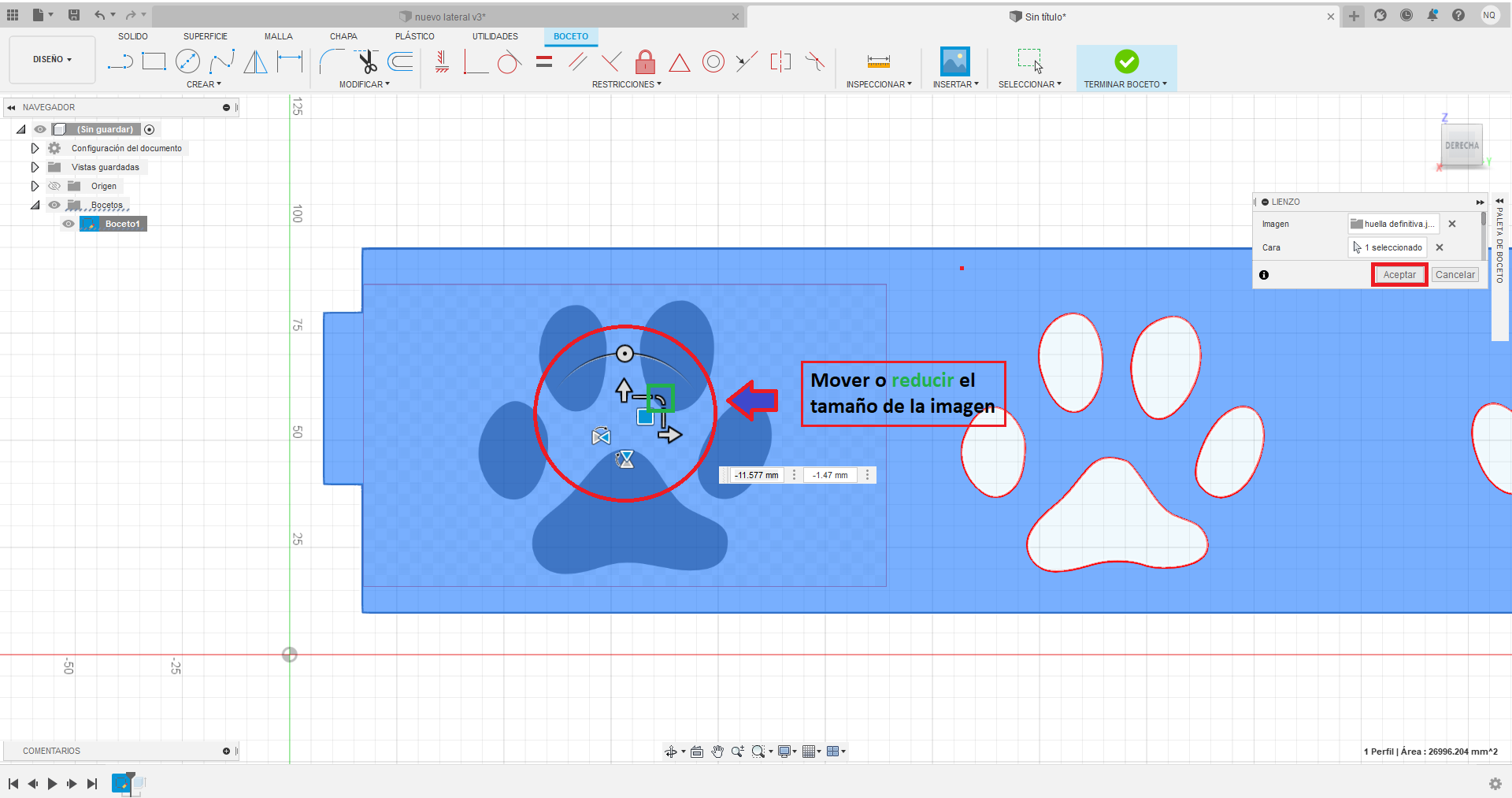This screenshot has width=1512, height=798.
Task: Switch to the CHAPA tab
Action: point(343,36)
